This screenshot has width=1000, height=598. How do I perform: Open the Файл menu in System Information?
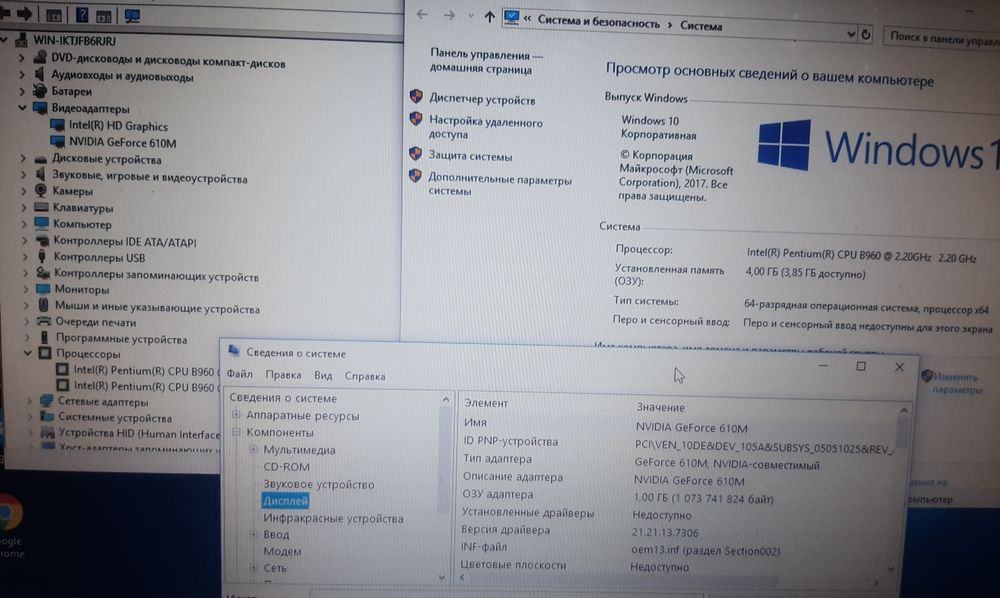240,374
